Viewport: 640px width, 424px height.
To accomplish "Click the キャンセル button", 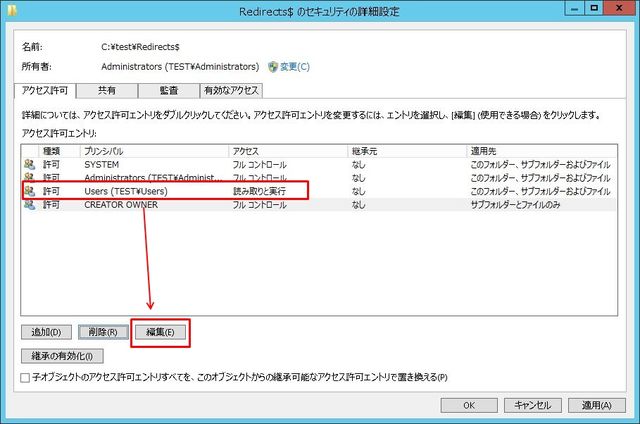I will (x=533, y=405).
